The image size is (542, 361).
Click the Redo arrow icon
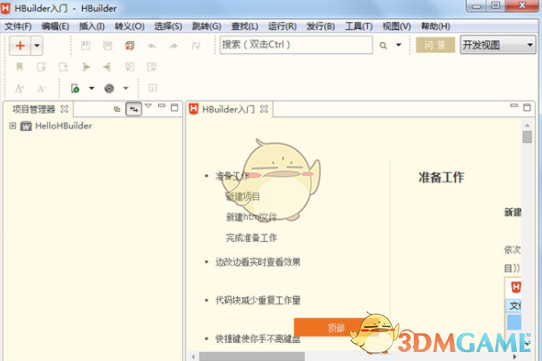click(x=174, y=46)
